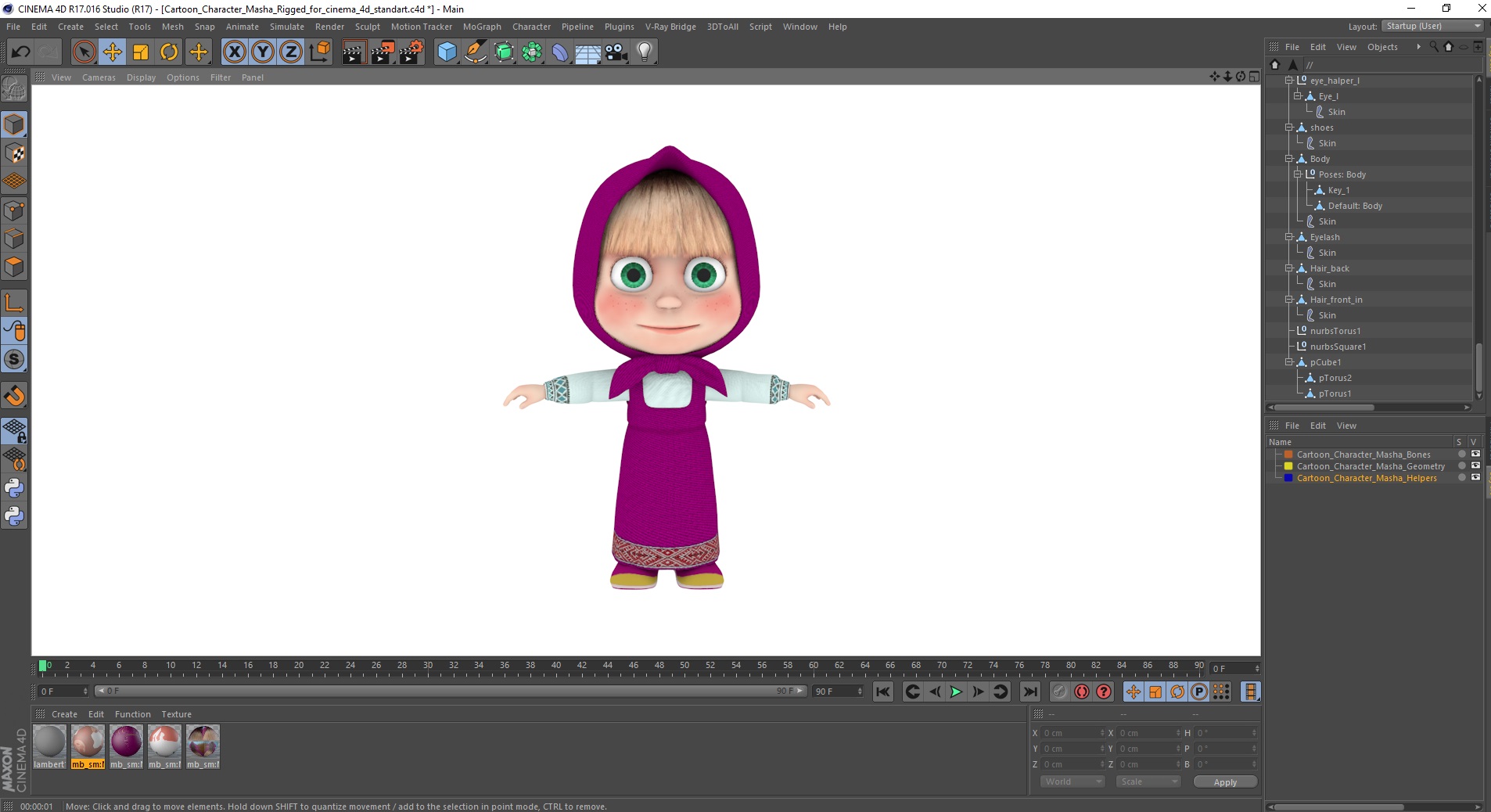1491x812 pixels.
Task: Add a camera object
Action: 616,52
